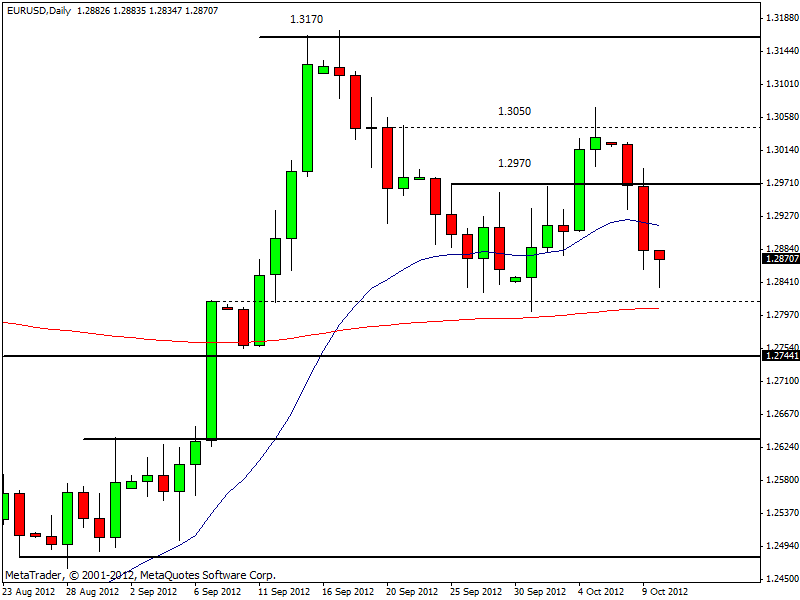
Task: Click the current price tag 1.28707
Action: coord(780,258)
